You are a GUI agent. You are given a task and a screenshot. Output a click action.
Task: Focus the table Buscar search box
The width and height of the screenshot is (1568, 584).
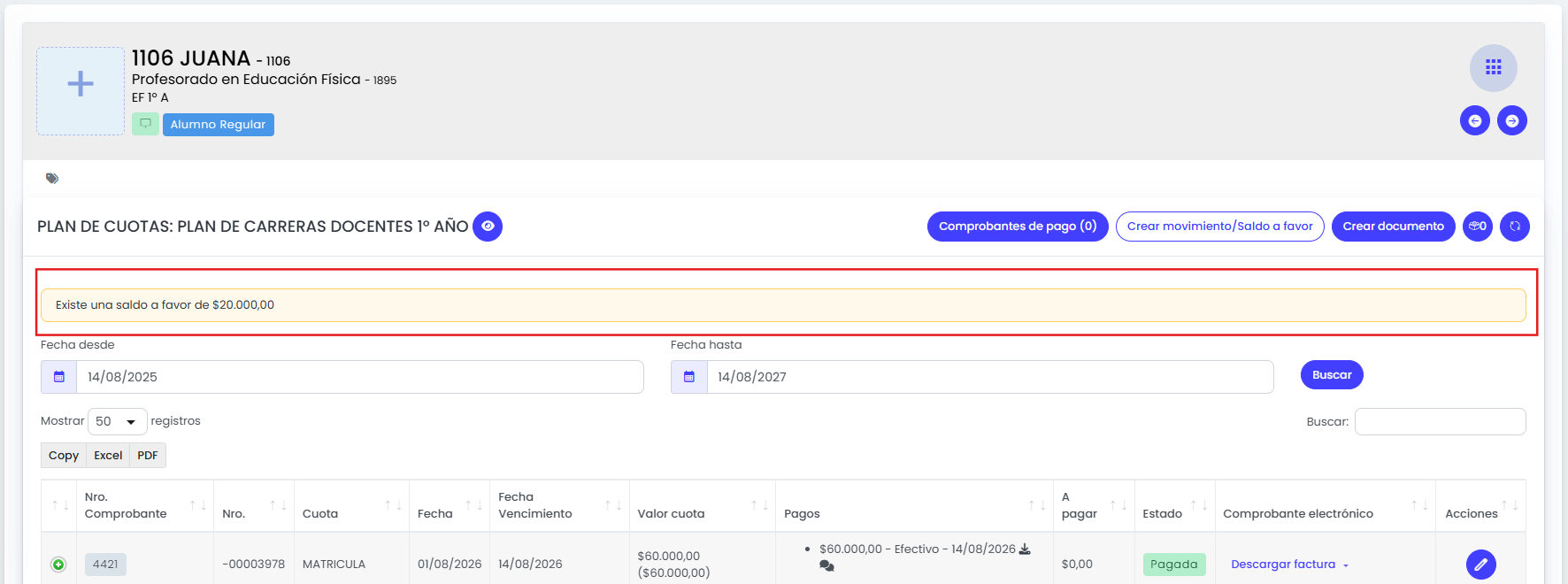[x=1441, y=422]
